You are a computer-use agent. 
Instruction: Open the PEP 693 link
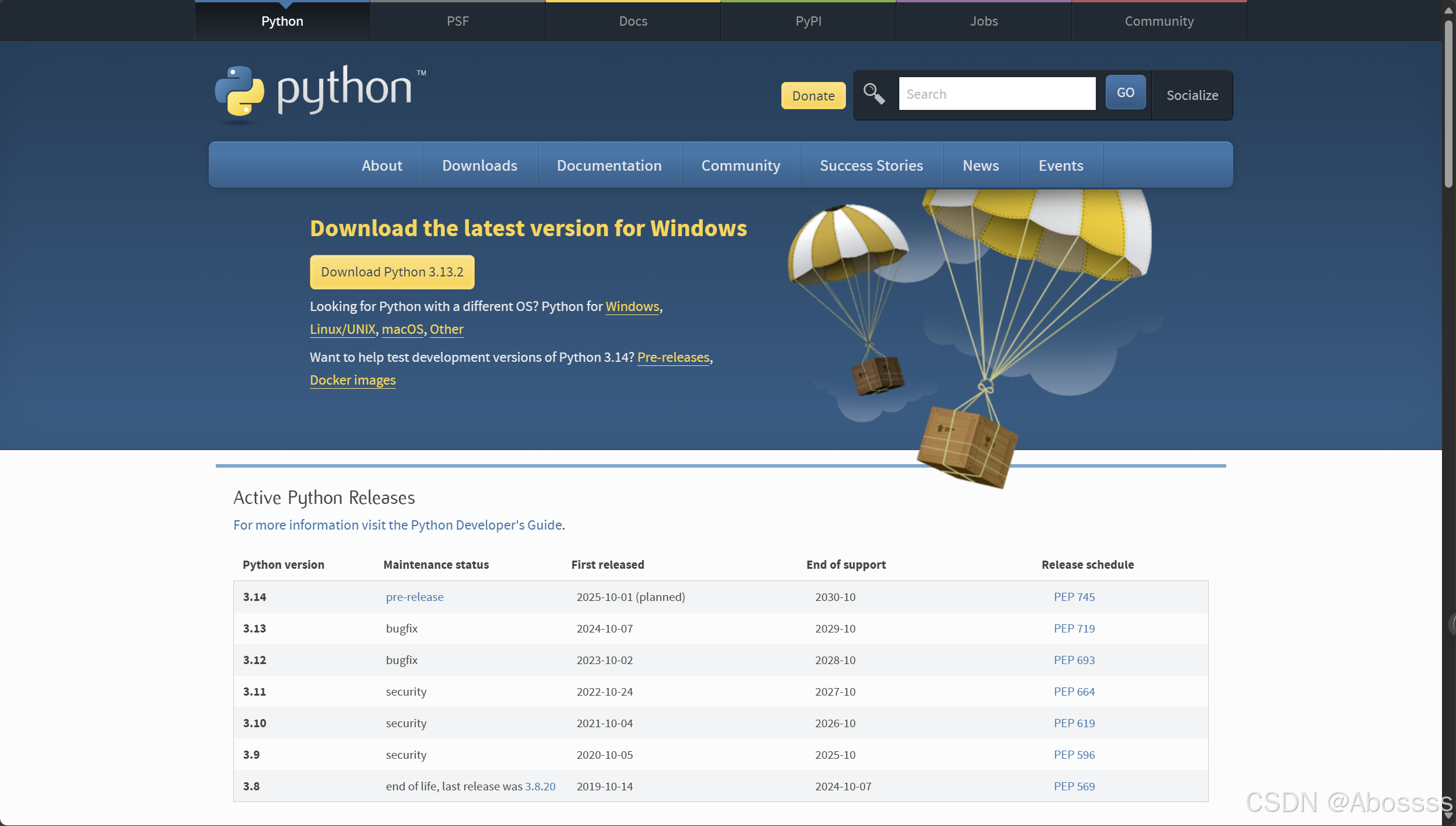1074,660
